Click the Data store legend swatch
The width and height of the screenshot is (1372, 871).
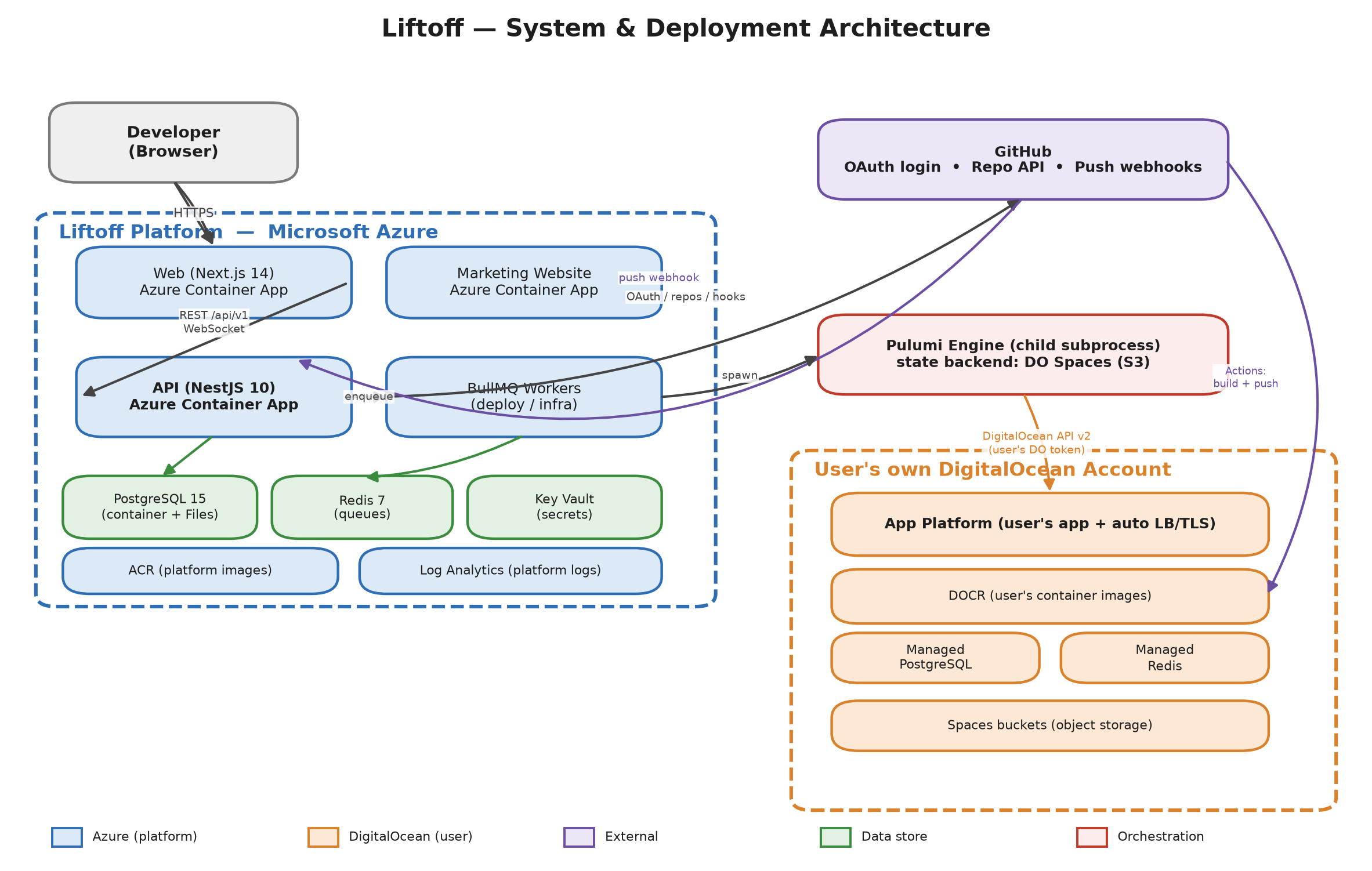835,837
